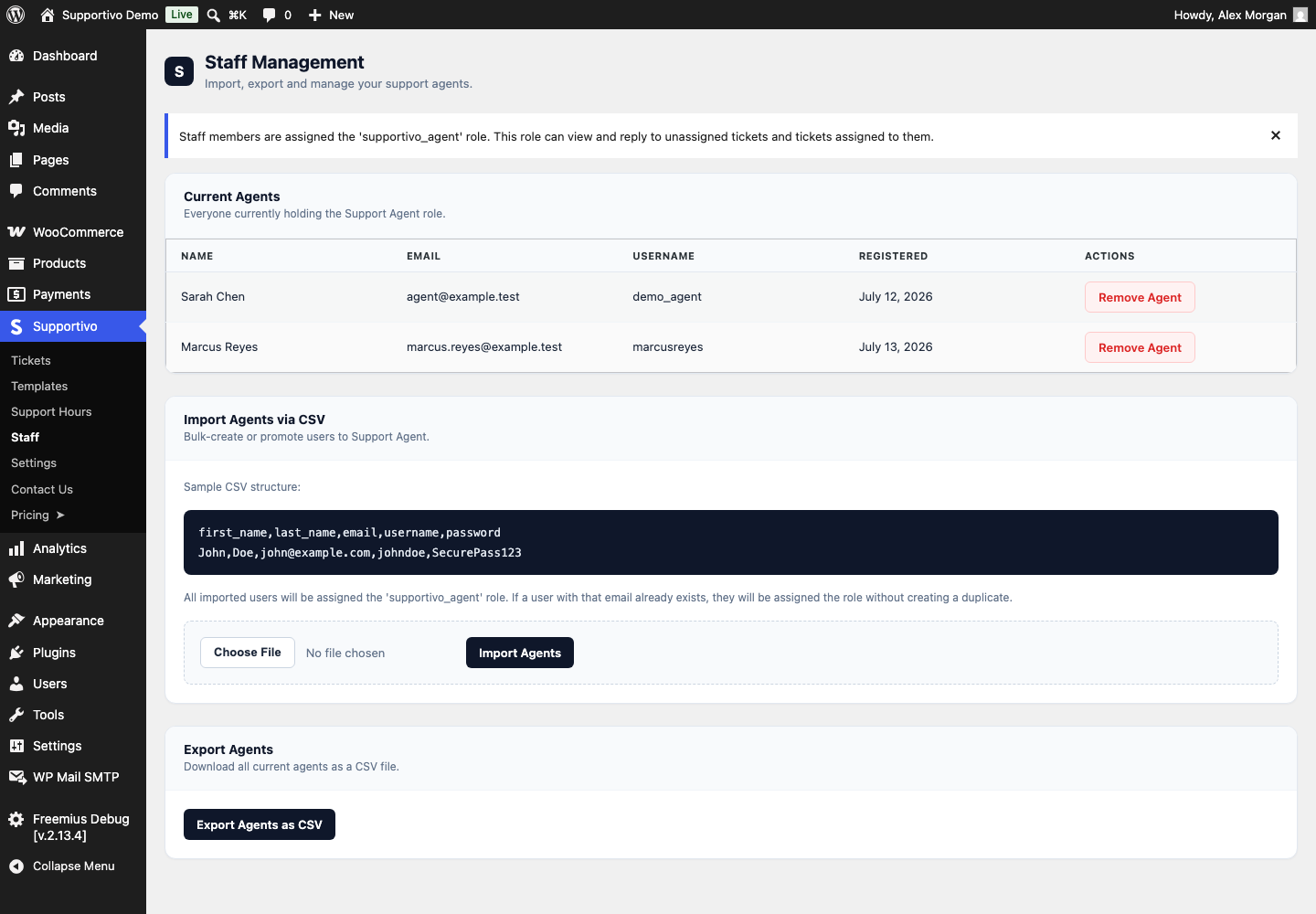Click the Supportivo S icon in sidebar
This screenshot has height=914, width=1316.
tap(16, 326)
